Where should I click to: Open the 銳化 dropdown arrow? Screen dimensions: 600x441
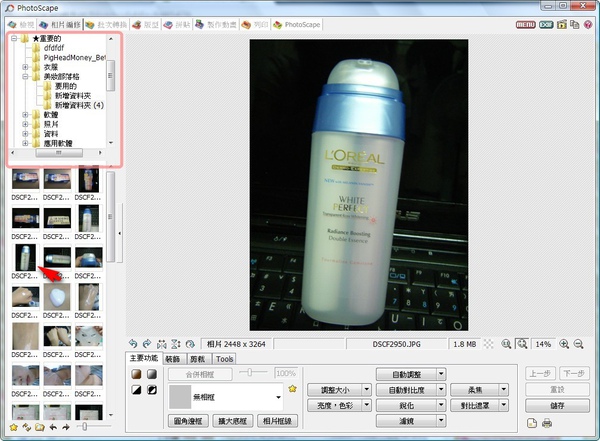coord(441,405)
